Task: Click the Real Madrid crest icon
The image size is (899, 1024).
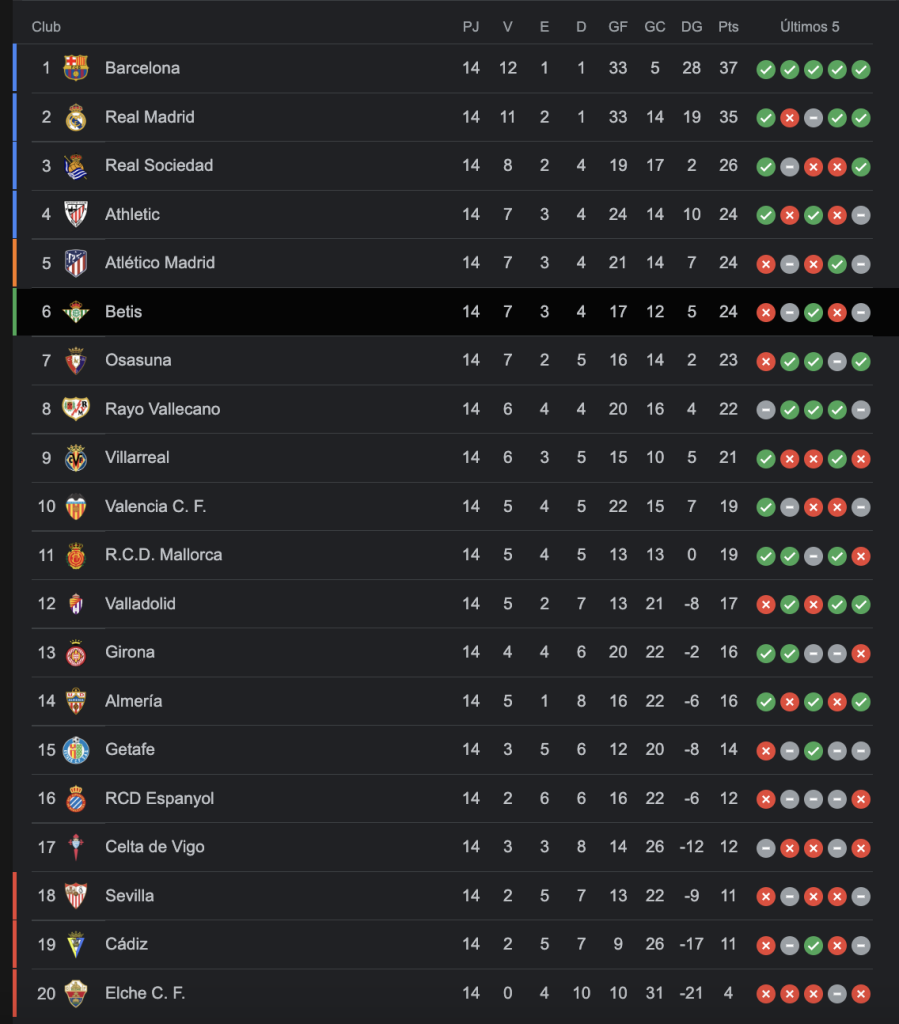Action: pos(76,117)
